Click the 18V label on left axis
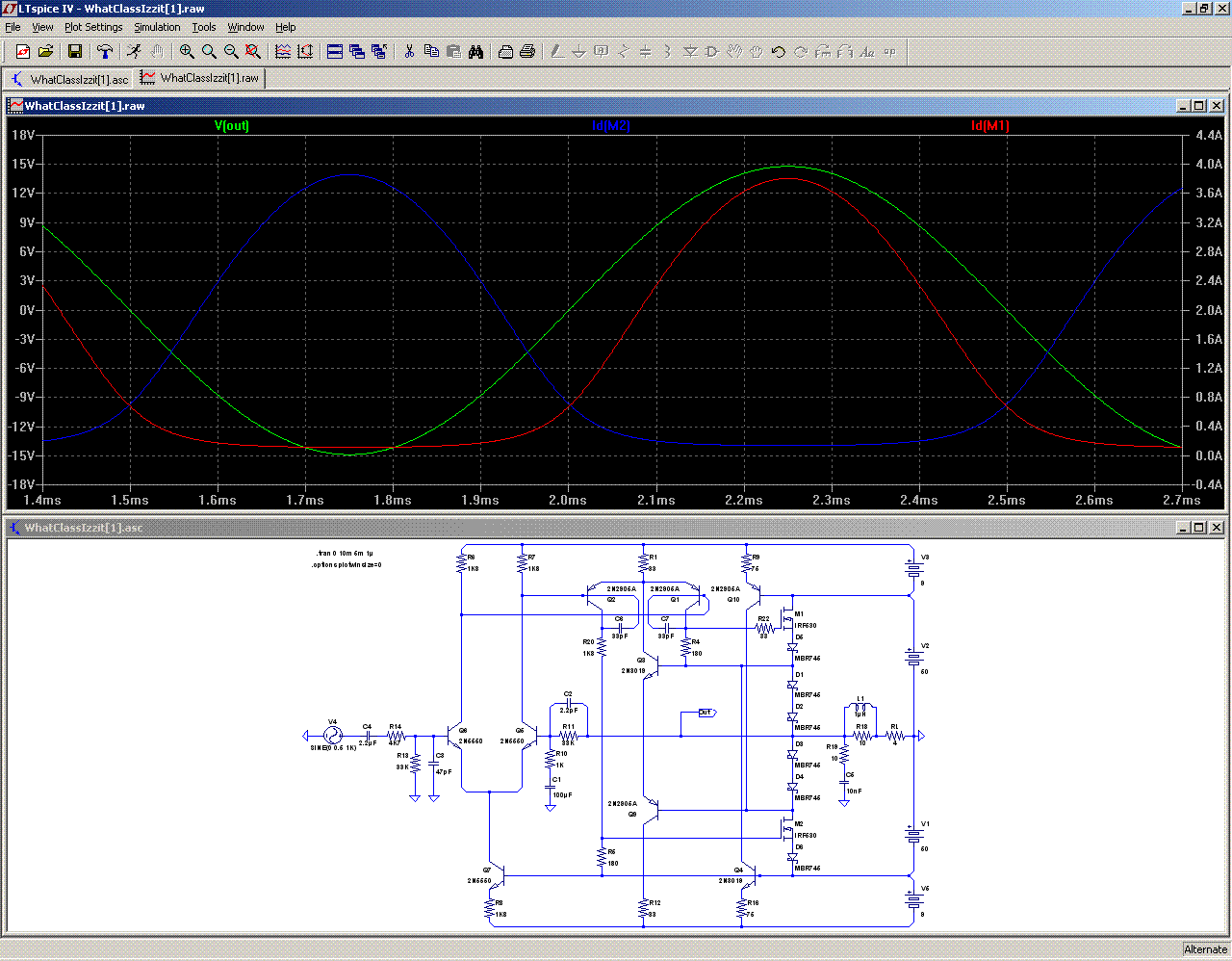Image resolution: width=1232 pixels, height=961 pixels. pos(23,135)
